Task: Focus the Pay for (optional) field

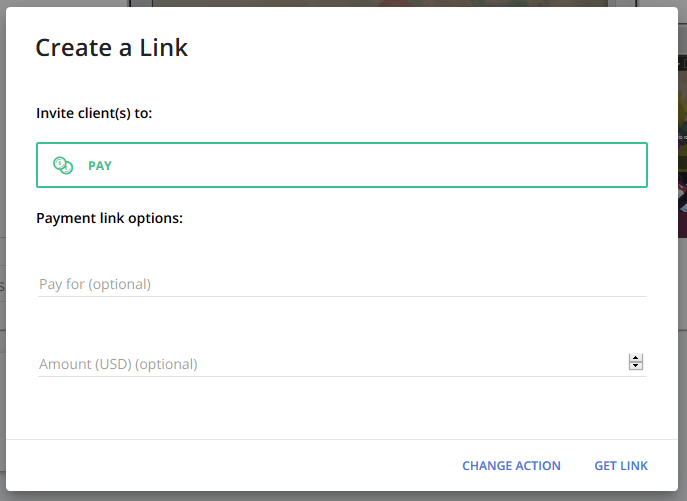Action: coord(342,284)
